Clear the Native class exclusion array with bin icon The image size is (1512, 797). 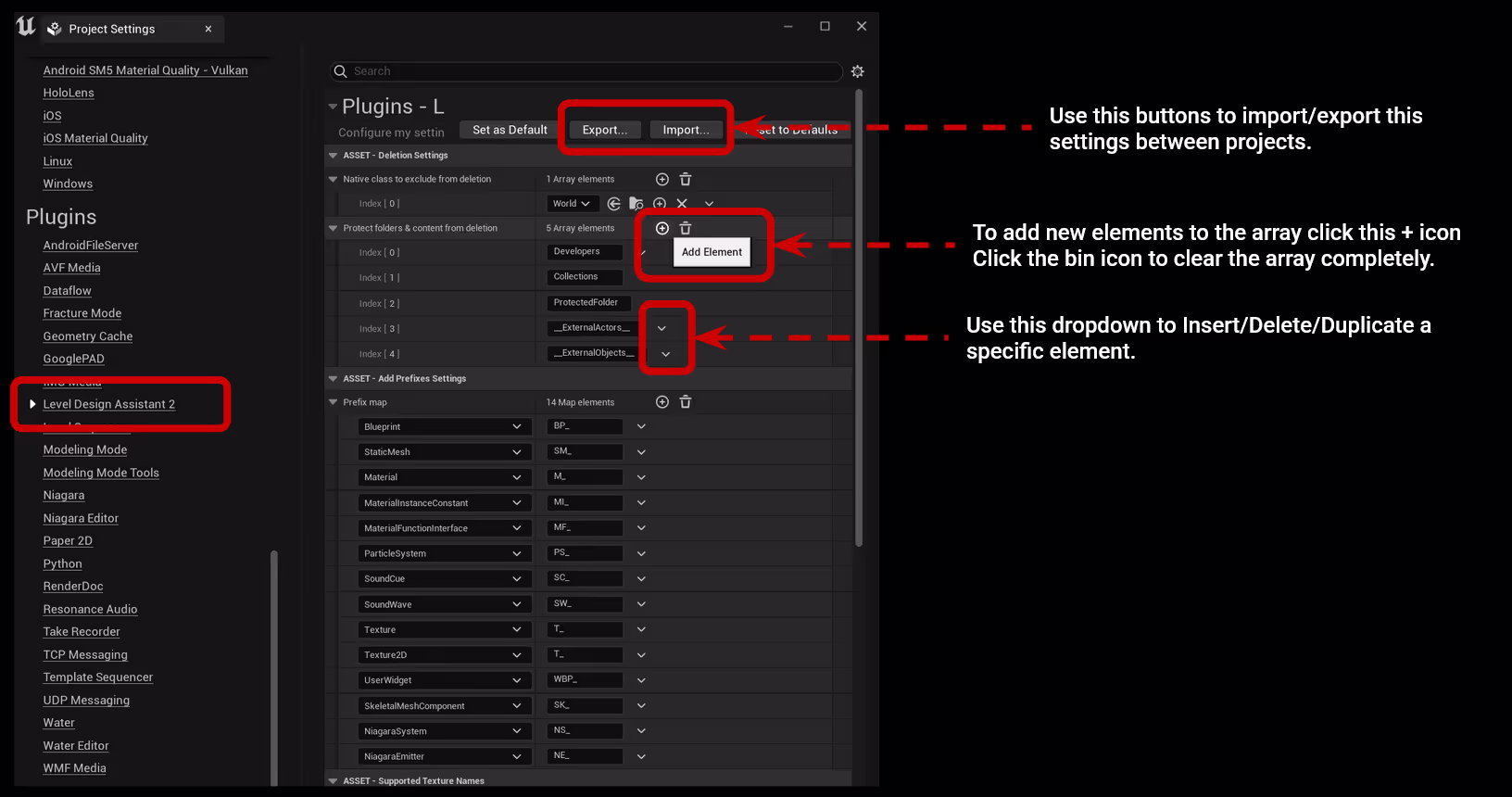click(686, 179)
